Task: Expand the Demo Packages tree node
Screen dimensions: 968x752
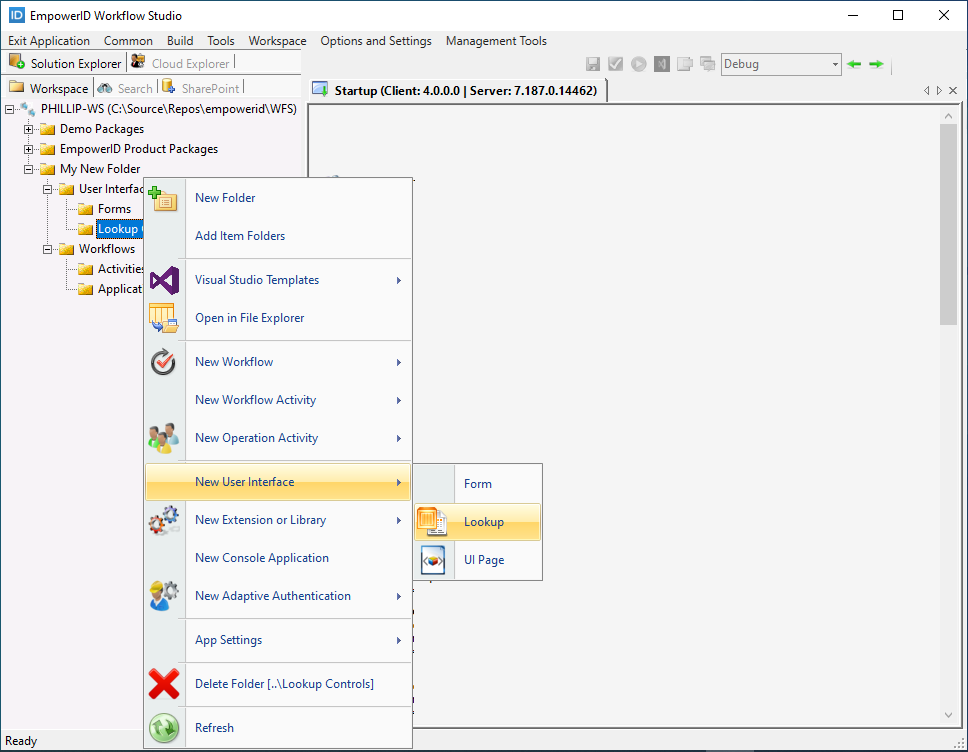Action: click(30, 128)
